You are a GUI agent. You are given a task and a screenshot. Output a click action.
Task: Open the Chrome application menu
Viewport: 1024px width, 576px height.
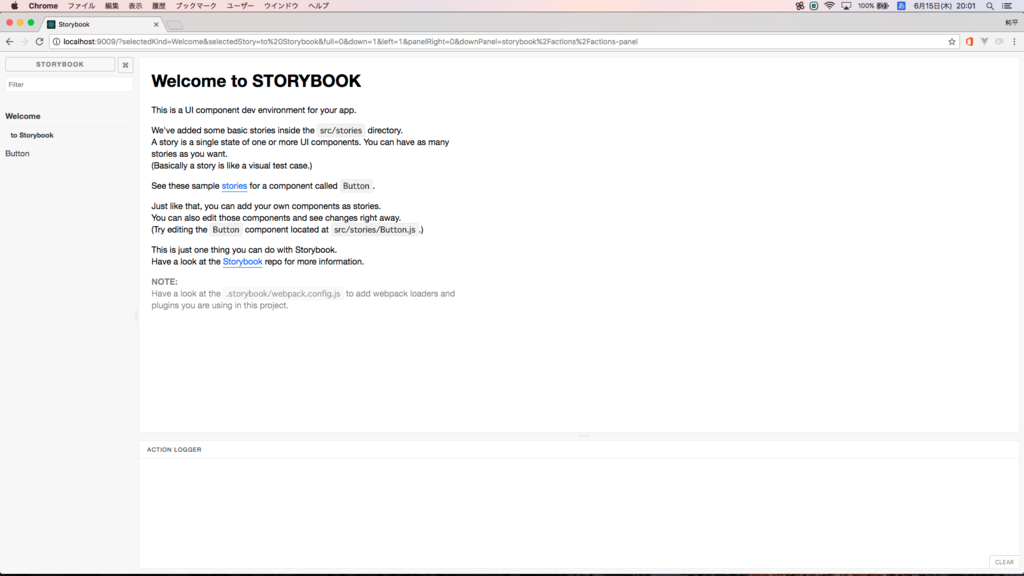[43, 6]
